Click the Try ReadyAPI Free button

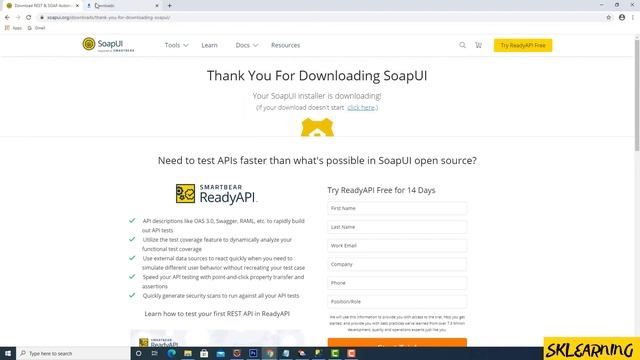[x=523, y=45]
